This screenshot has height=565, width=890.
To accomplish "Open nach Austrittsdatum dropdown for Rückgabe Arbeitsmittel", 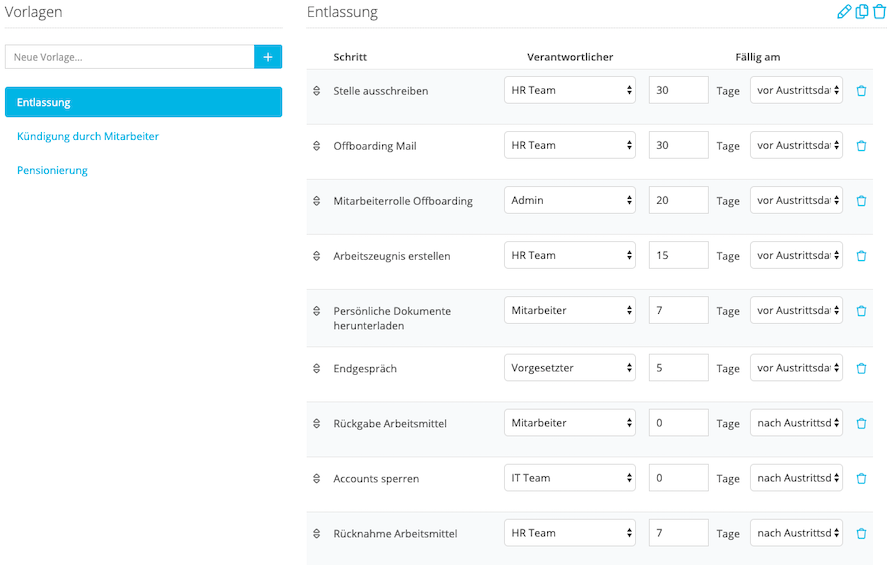I will coord(796,423).
